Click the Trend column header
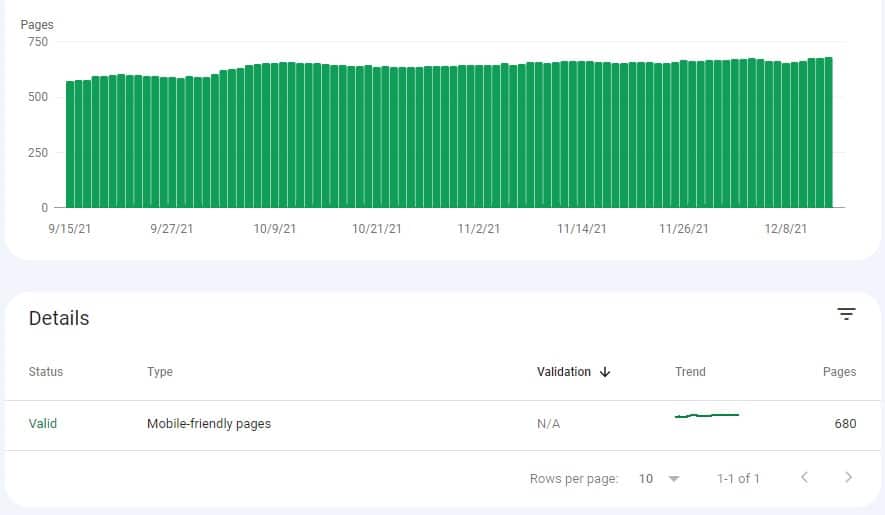Viewport: 885px width, 515px height. point(690,372)
